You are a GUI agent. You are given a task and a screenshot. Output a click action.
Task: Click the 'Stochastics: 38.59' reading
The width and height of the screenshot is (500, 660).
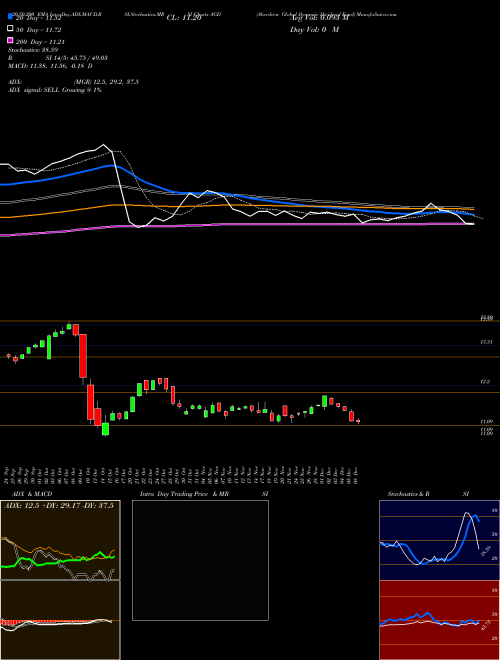point(33,50)
